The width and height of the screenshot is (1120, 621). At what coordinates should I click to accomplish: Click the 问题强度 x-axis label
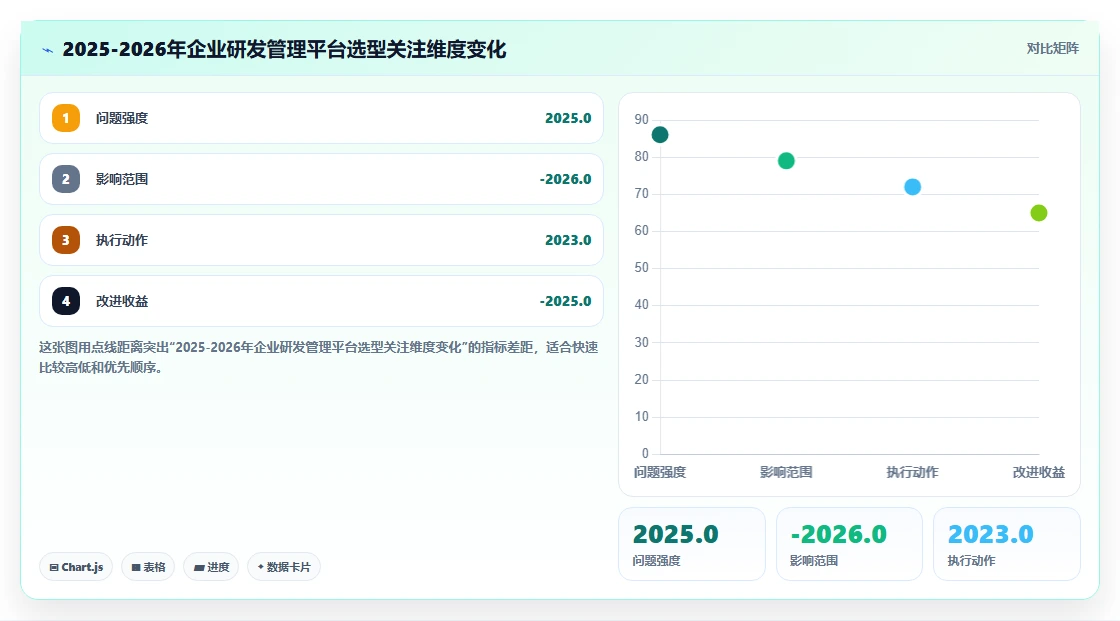(x=660, y=472)
